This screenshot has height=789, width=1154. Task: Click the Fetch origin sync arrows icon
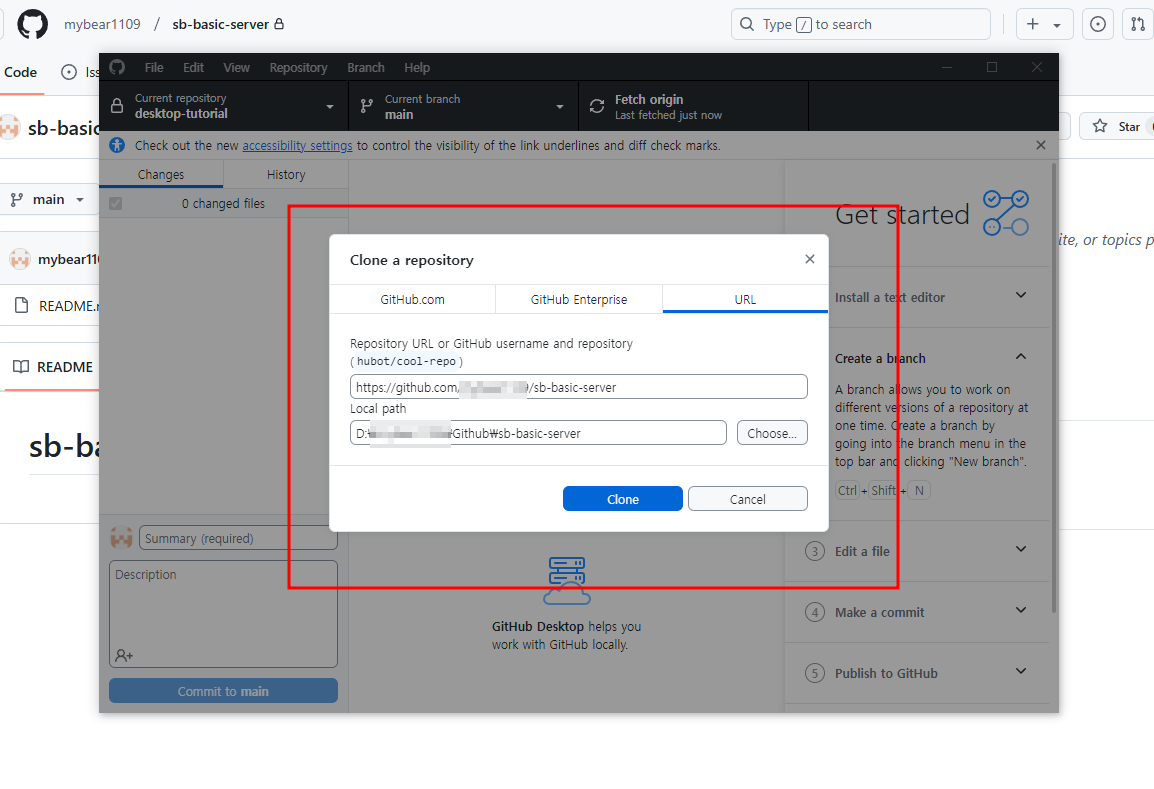(x=597, y=106)
